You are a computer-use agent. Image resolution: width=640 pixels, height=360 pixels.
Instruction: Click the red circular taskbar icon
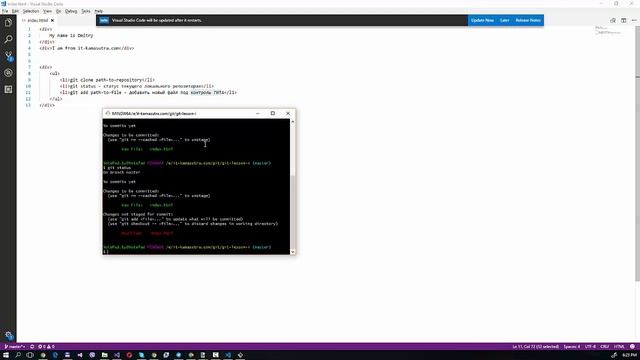pos(129,355)
